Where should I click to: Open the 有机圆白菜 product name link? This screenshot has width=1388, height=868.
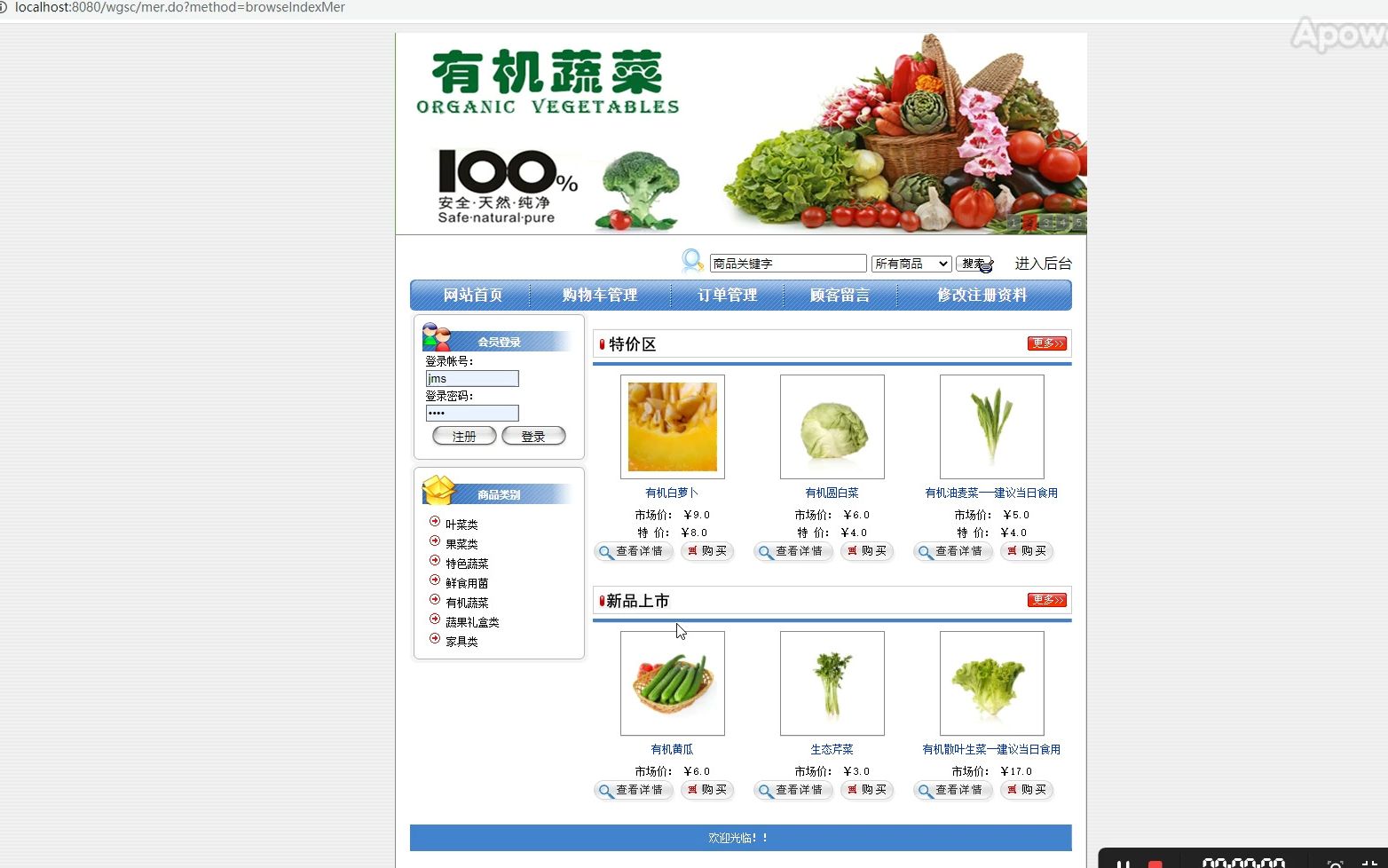(832, 493)
